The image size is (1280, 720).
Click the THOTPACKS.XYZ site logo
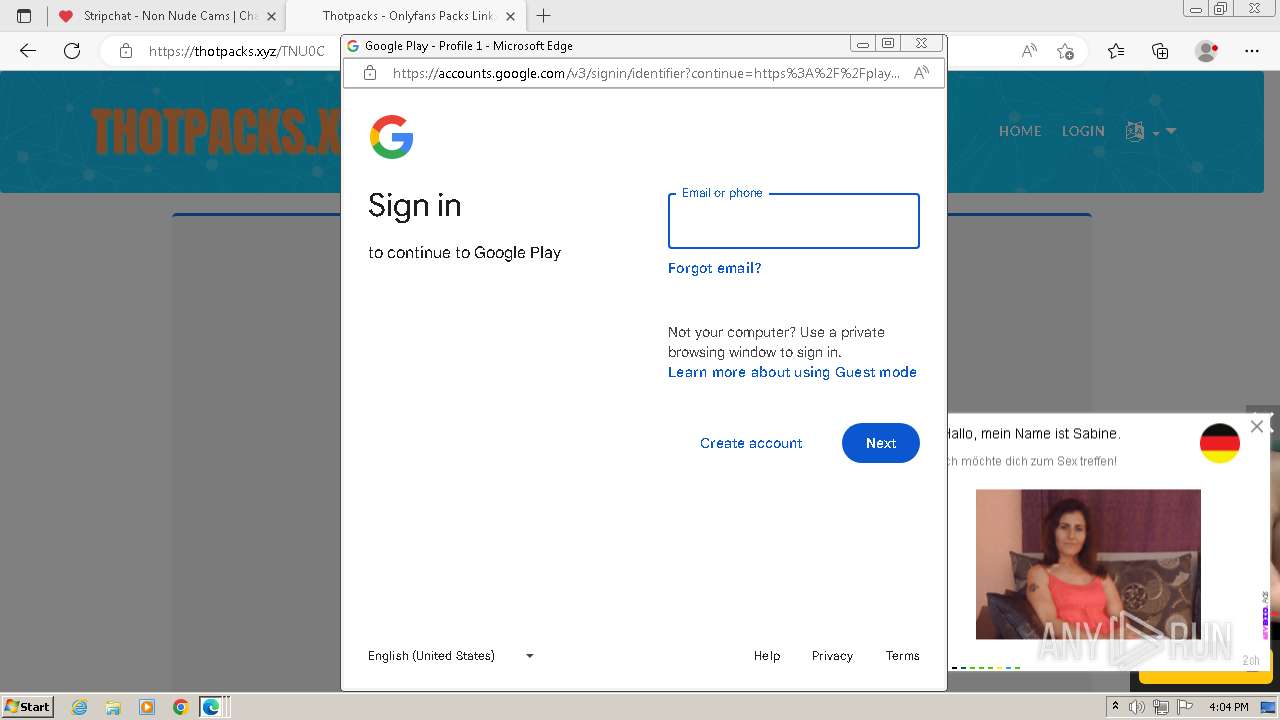(x=216, y=131)
